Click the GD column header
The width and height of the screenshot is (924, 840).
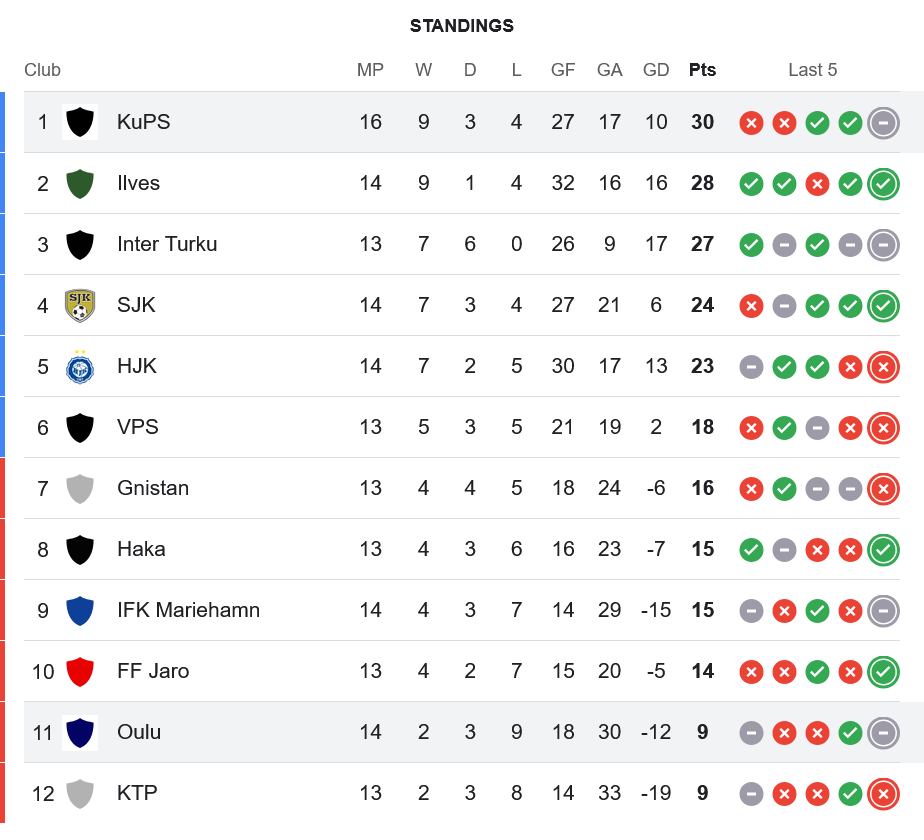click(x=656, y=70)
